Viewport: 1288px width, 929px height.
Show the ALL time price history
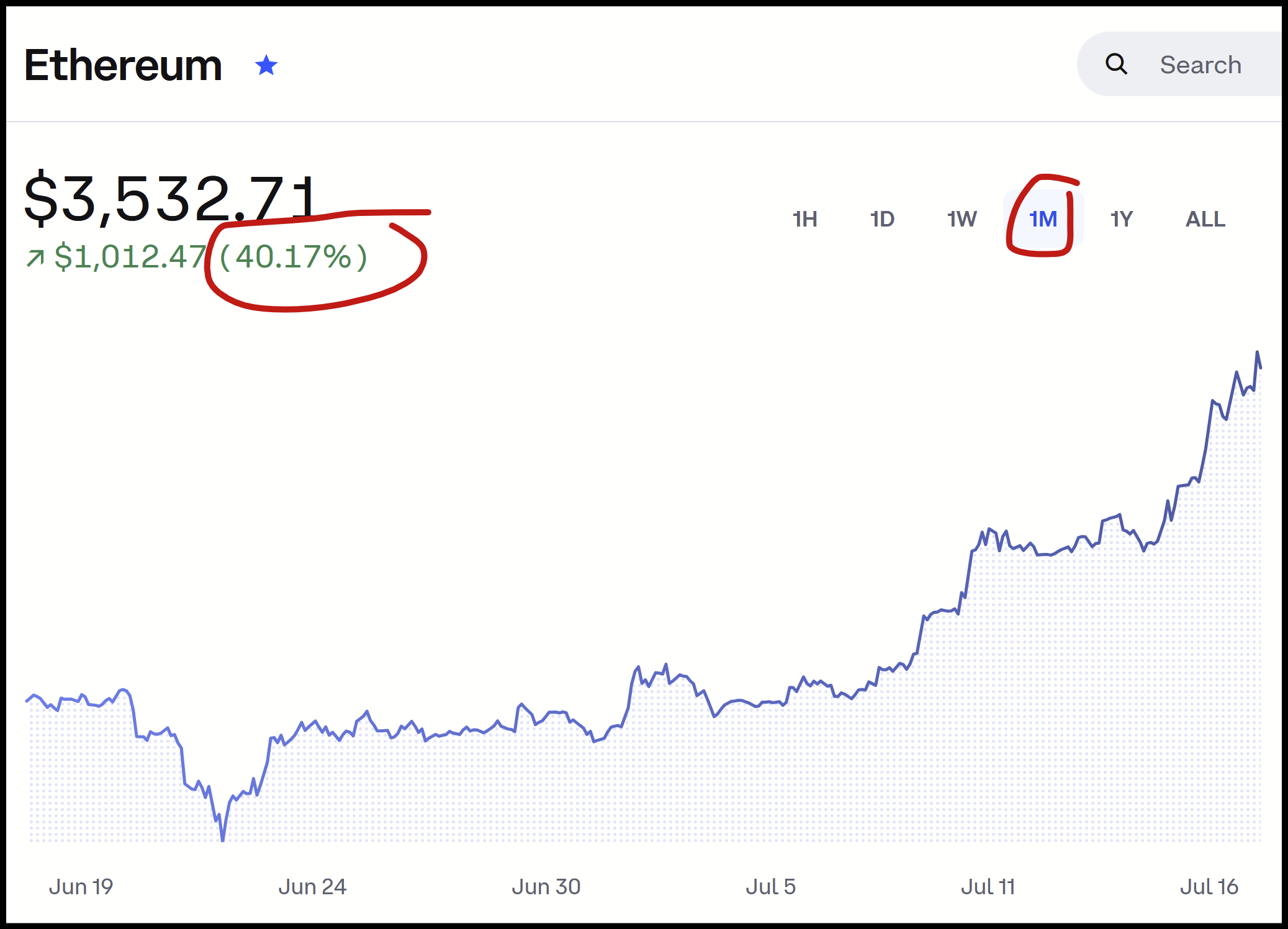1205,219
